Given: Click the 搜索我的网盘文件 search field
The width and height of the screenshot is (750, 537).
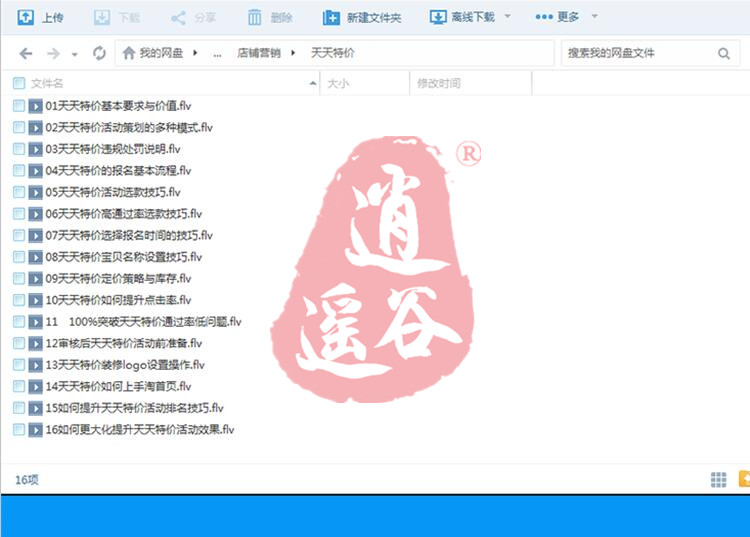Looking at the screenshot, I should 635,53.
